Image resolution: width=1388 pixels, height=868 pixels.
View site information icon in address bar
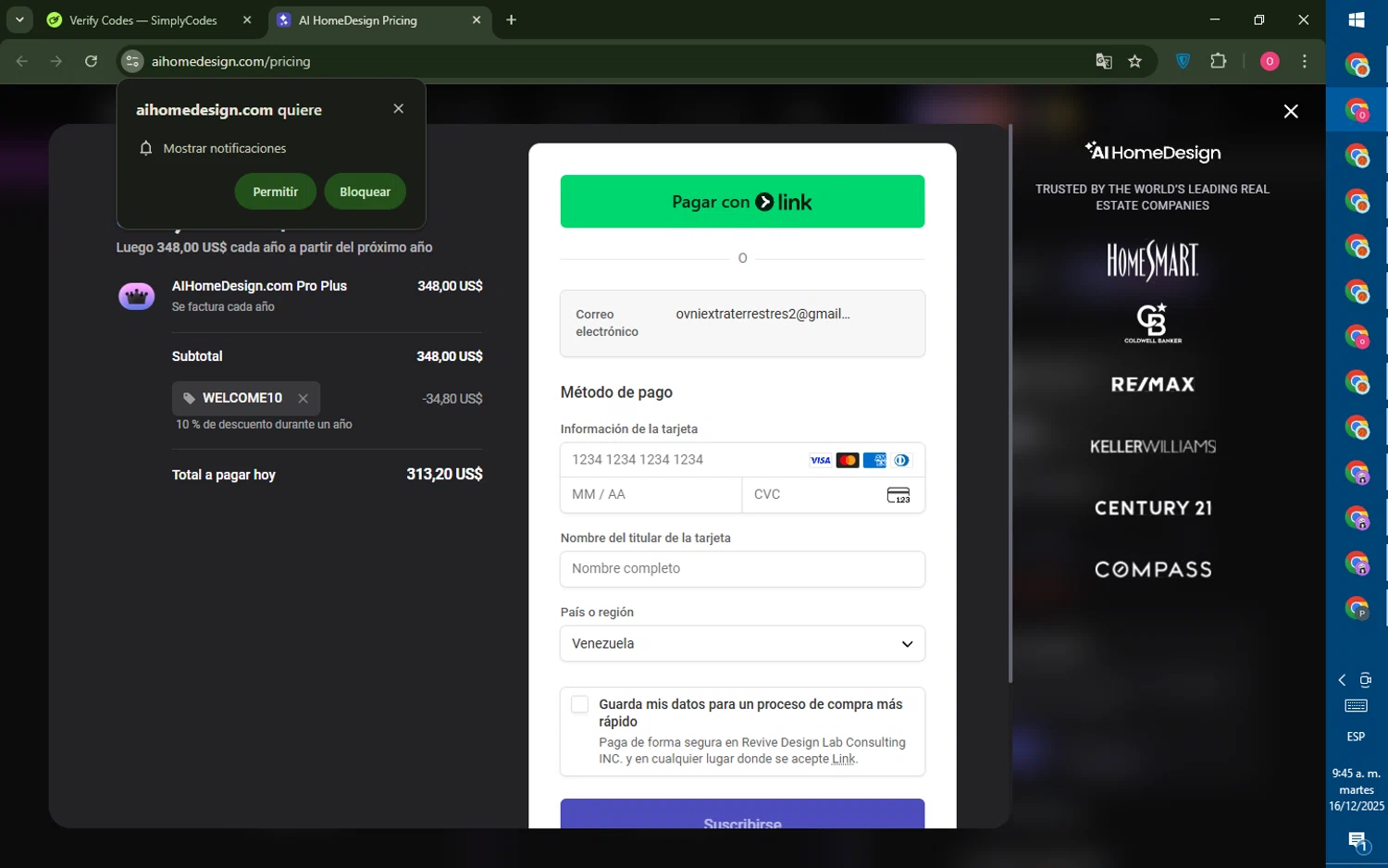(133, 61)
